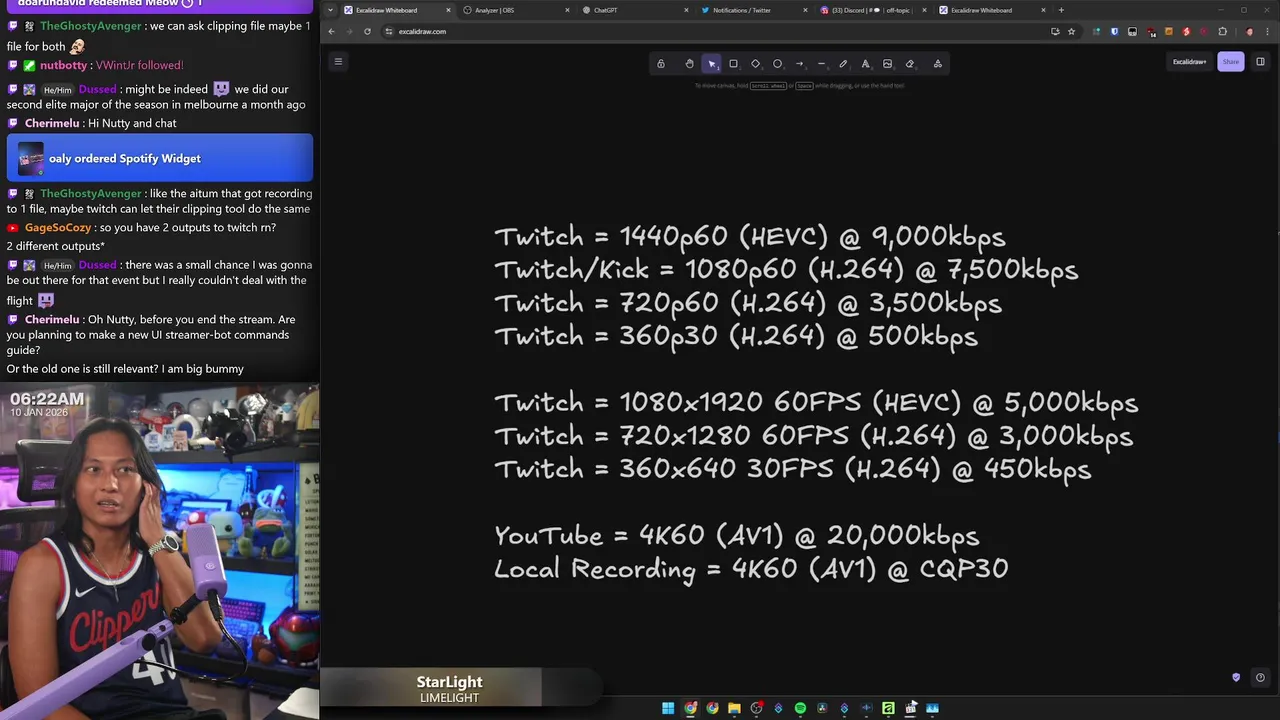Select the Rectangle shape tool

click(x=733, y=64)
